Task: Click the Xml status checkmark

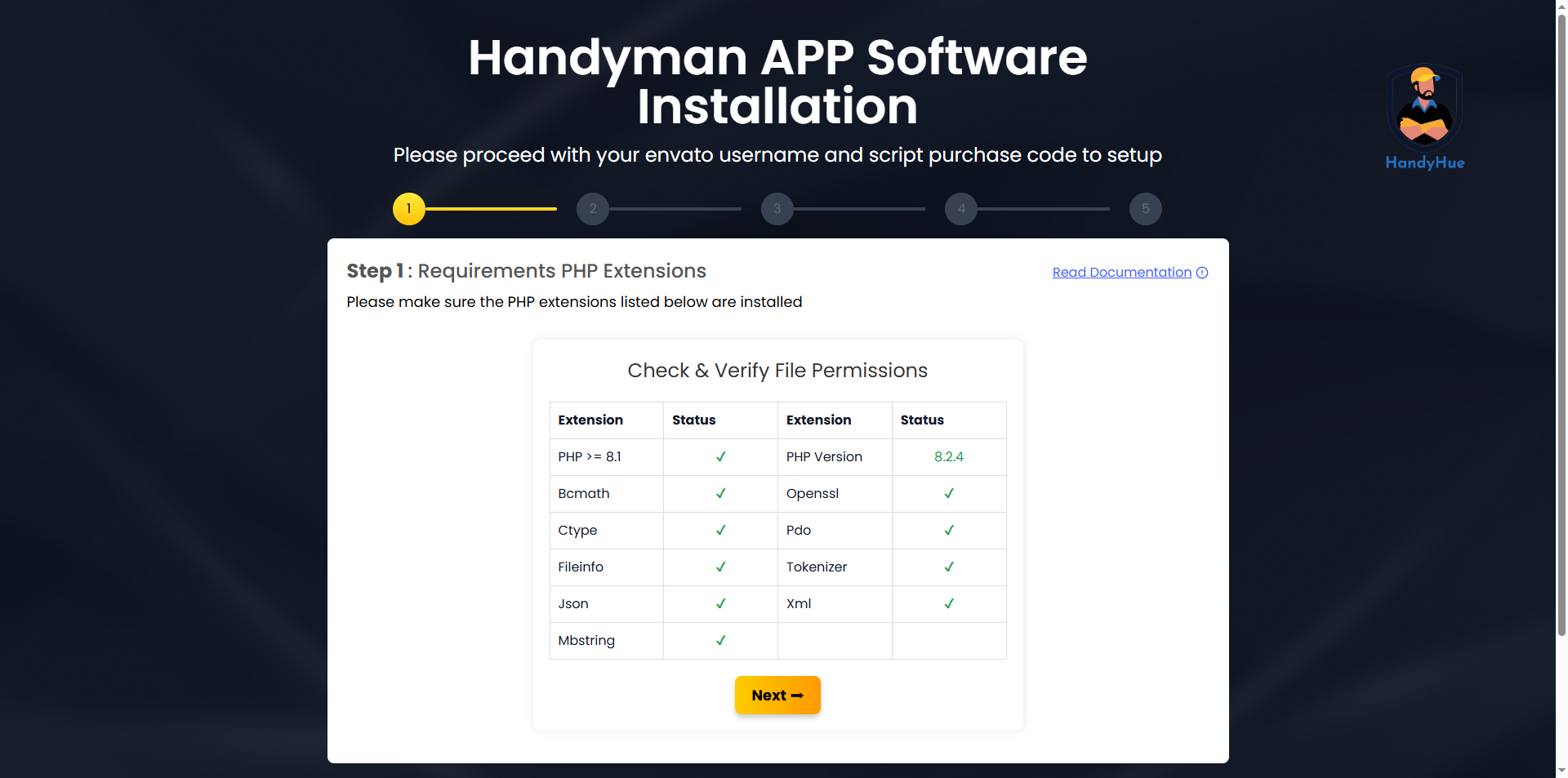Action: (x=949, y=603)
